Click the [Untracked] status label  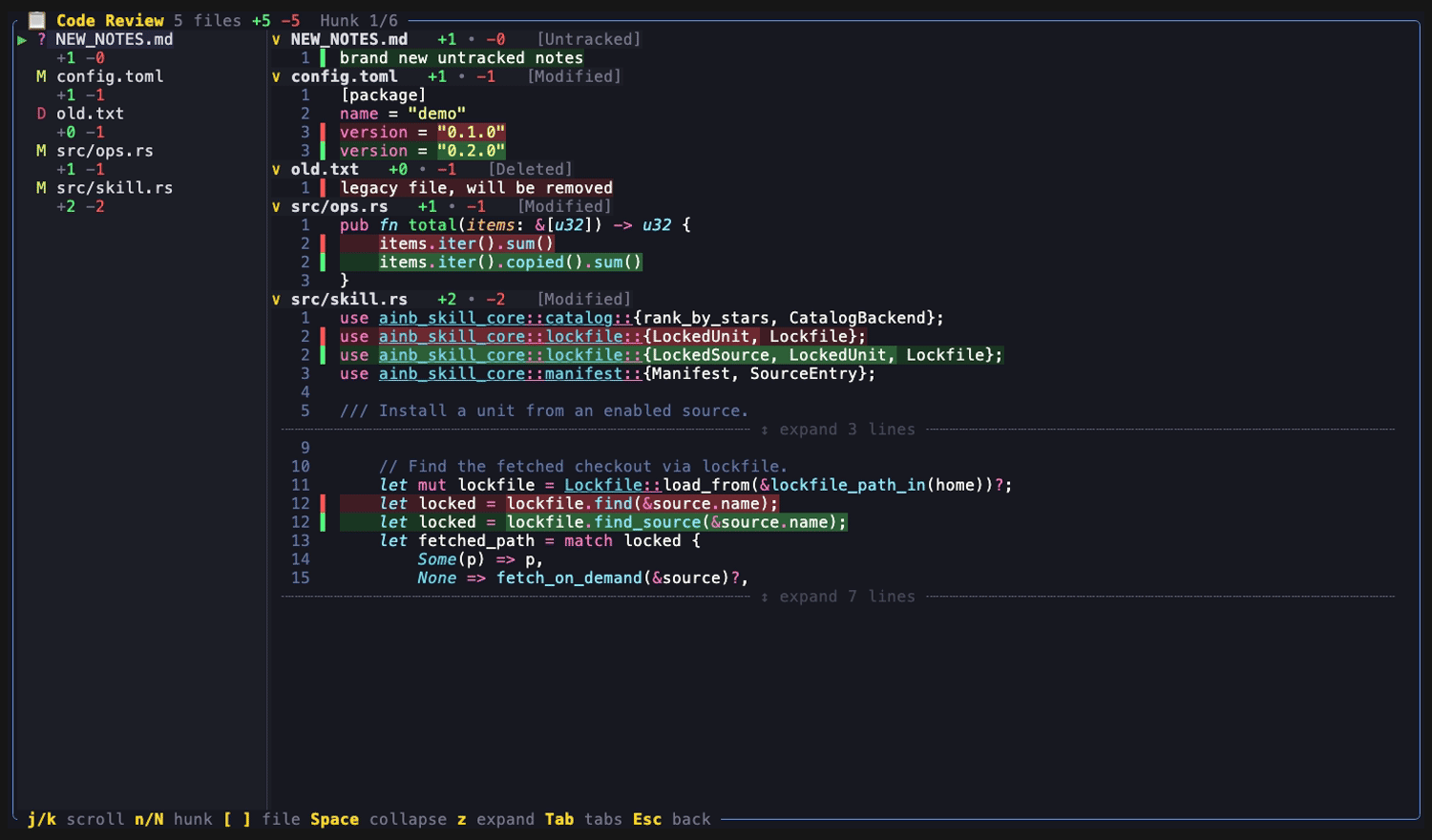point(589,39)
